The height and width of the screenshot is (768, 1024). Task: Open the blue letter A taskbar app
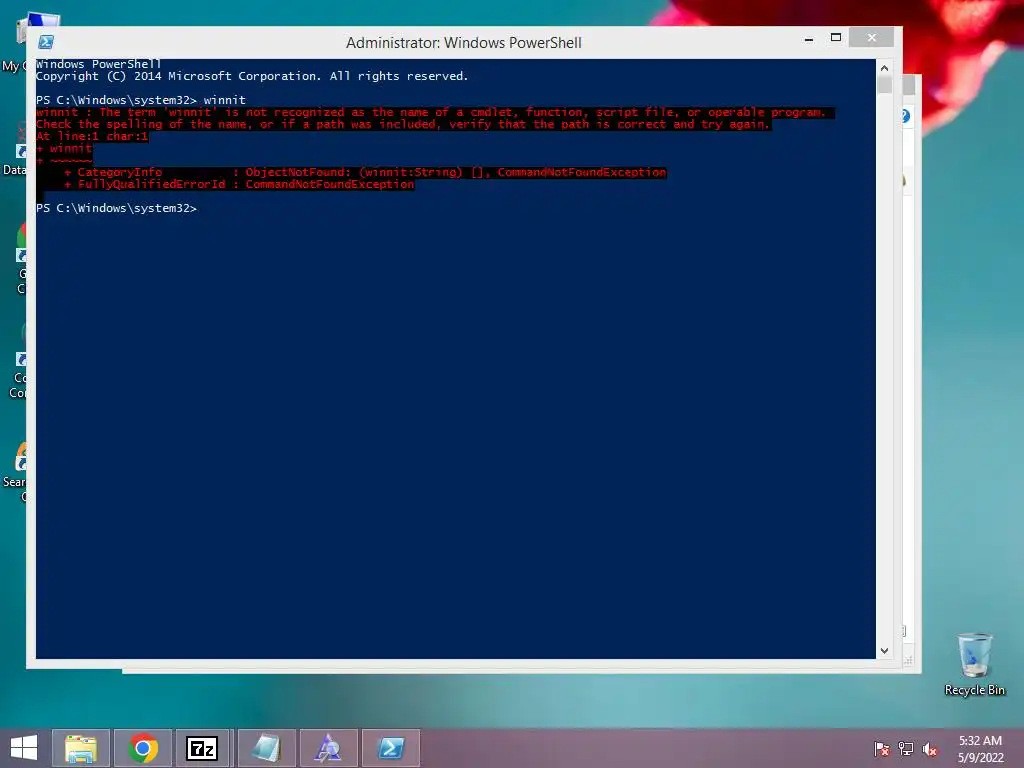point(328,748)
